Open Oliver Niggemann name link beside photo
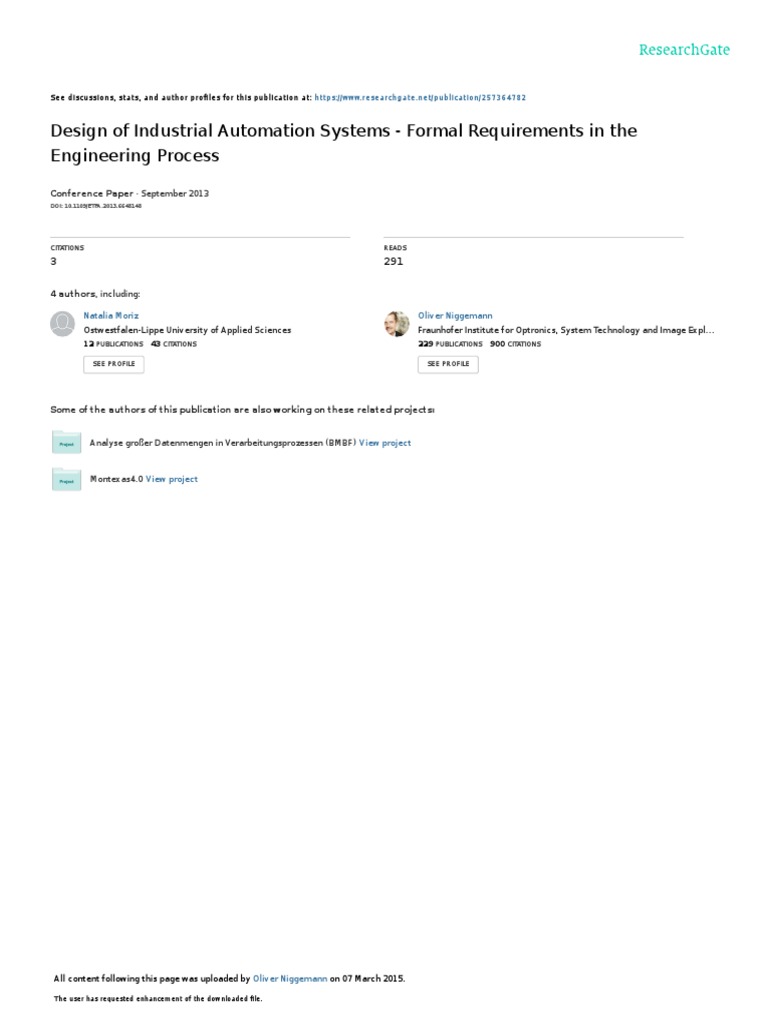This screenshot has height=1024, width=768. [x=455, y=315]
